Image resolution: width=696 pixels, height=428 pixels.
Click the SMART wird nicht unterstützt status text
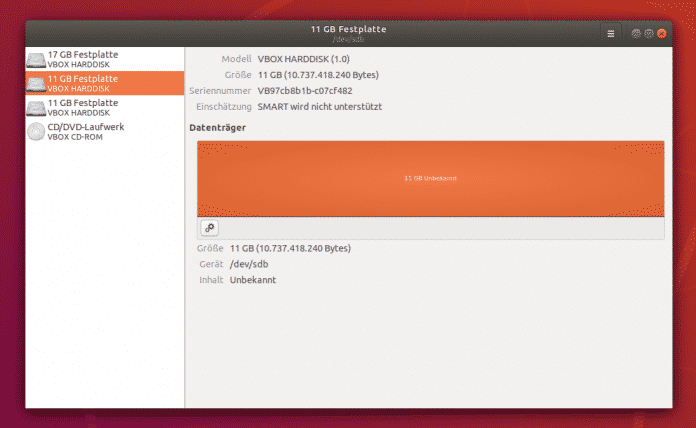coord(320,106)
